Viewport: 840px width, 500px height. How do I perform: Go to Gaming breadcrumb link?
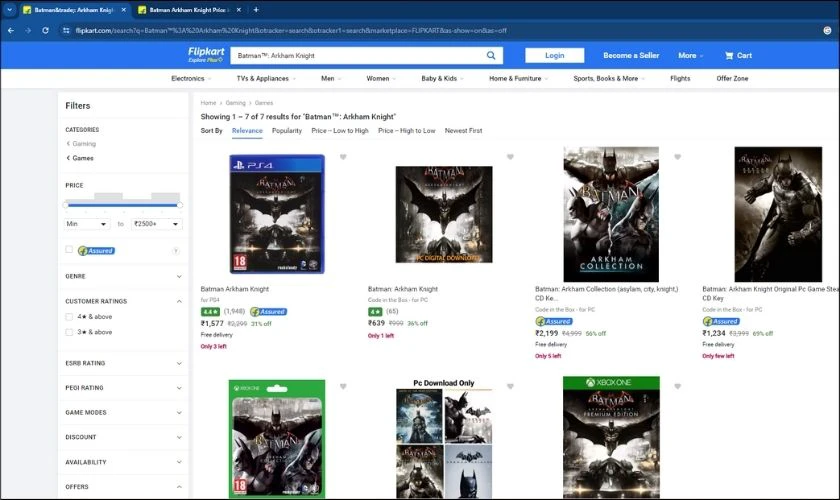pyautogui.click(x=235, y=103)
